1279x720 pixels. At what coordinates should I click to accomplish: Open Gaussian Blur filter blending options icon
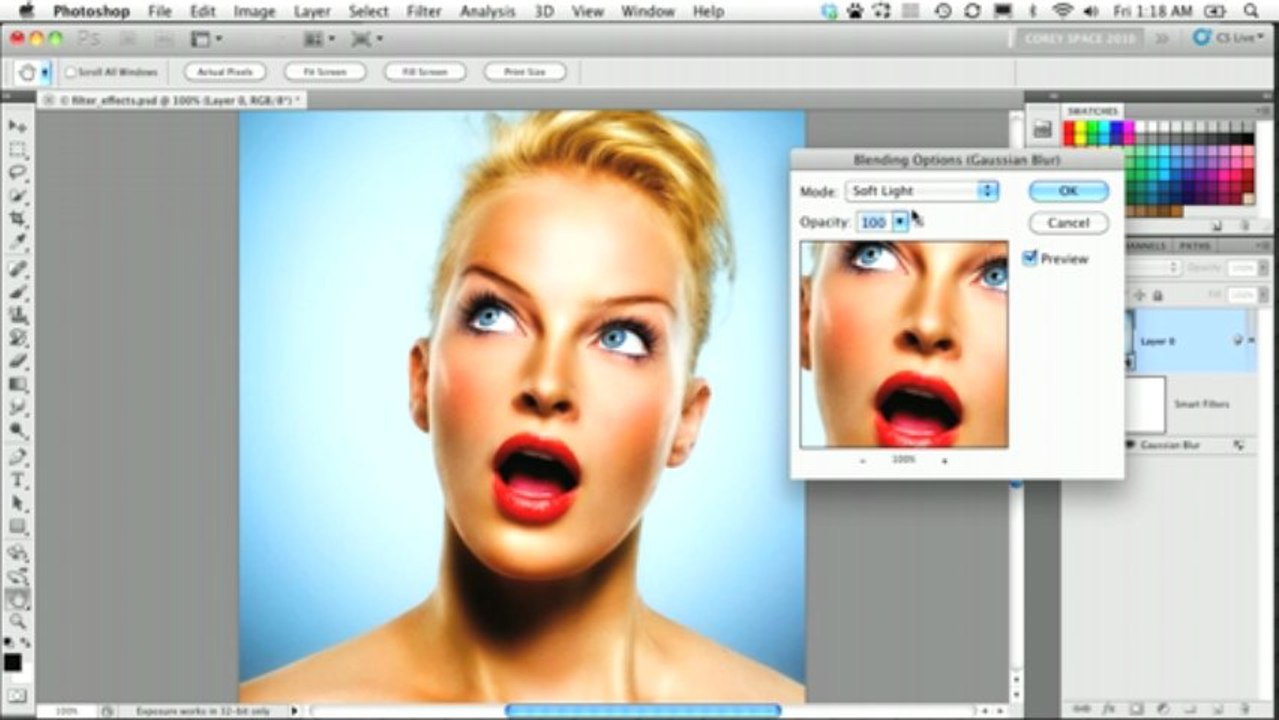tap(1239, 445)
